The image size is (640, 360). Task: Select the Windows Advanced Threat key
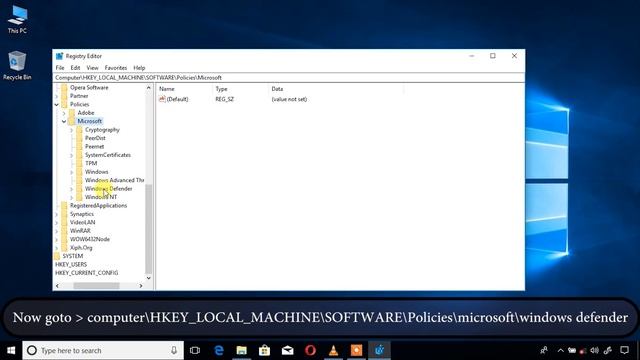tap(114, 180)
